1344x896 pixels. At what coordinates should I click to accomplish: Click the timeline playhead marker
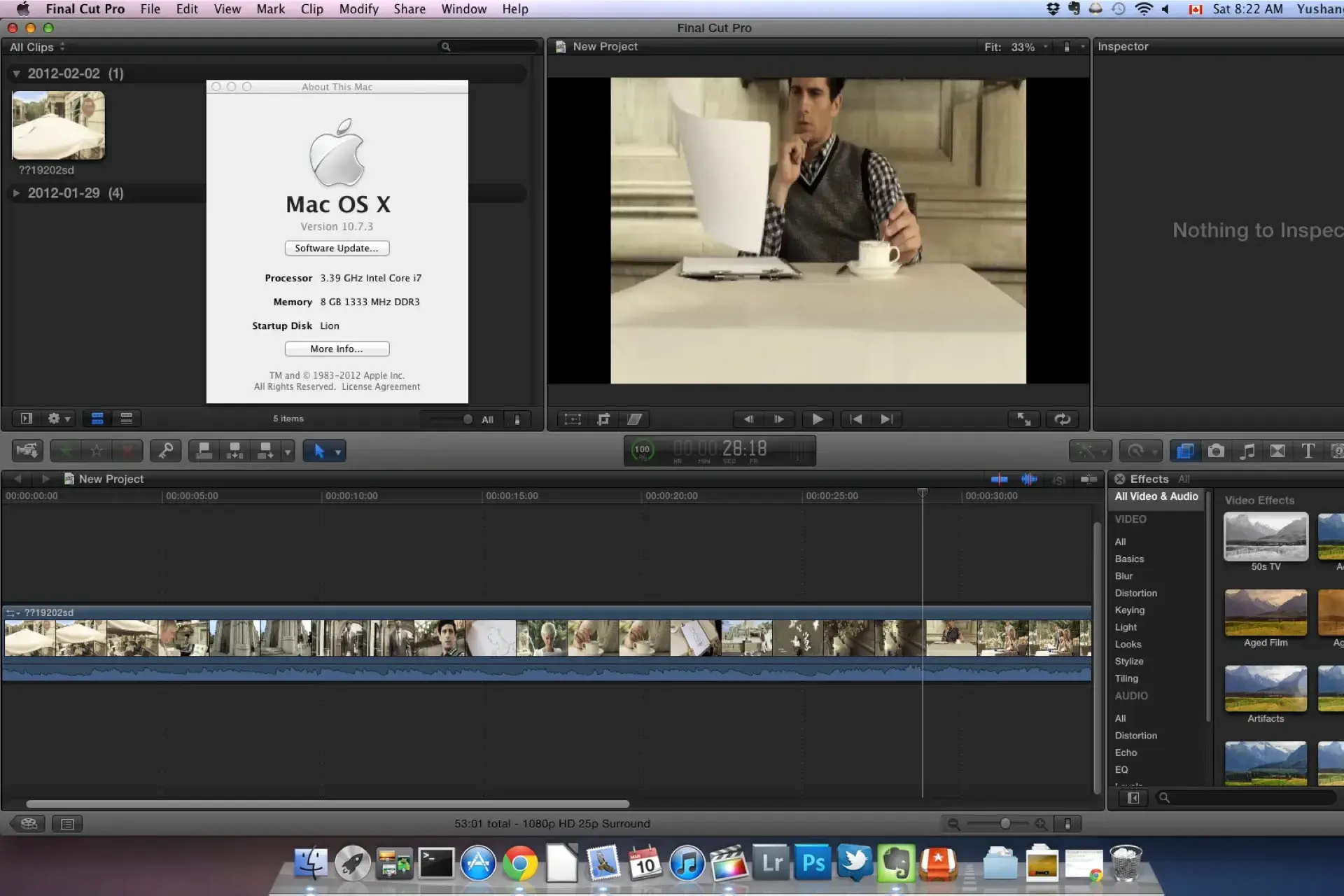coord(923,493)
